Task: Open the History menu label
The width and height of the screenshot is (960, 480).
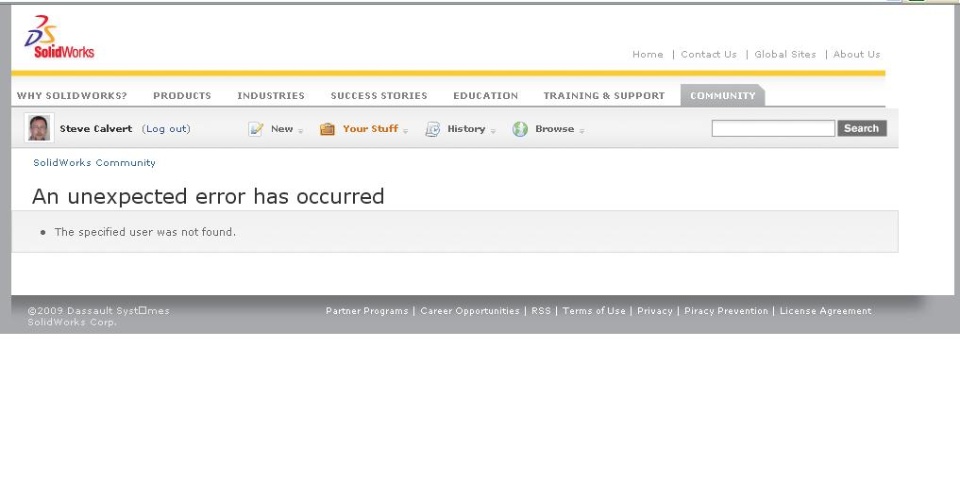Action: coord(466,129)
